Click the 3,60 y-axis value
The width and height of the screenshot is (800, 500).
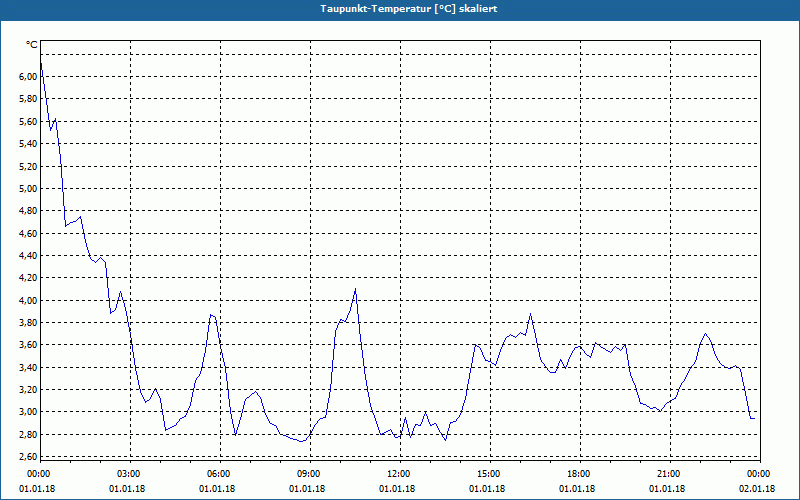[28, 345]
